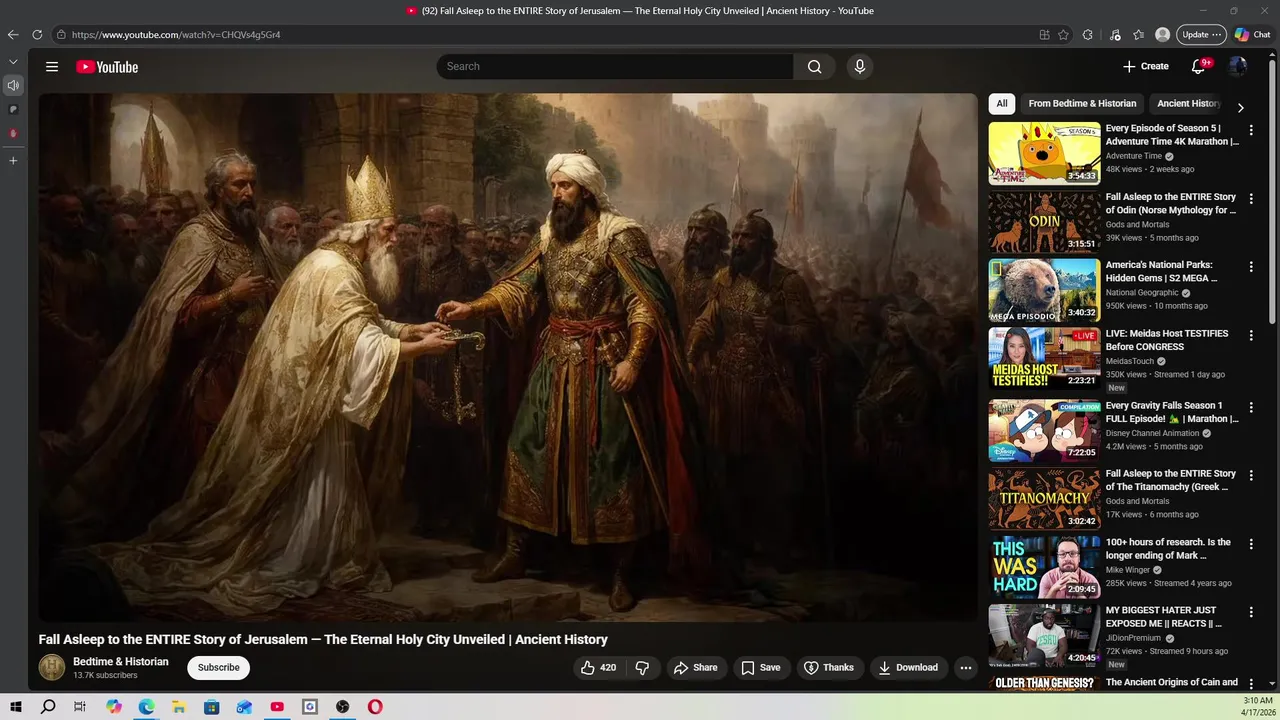Open the Copilot Chat button

[x=1253, y=34]
